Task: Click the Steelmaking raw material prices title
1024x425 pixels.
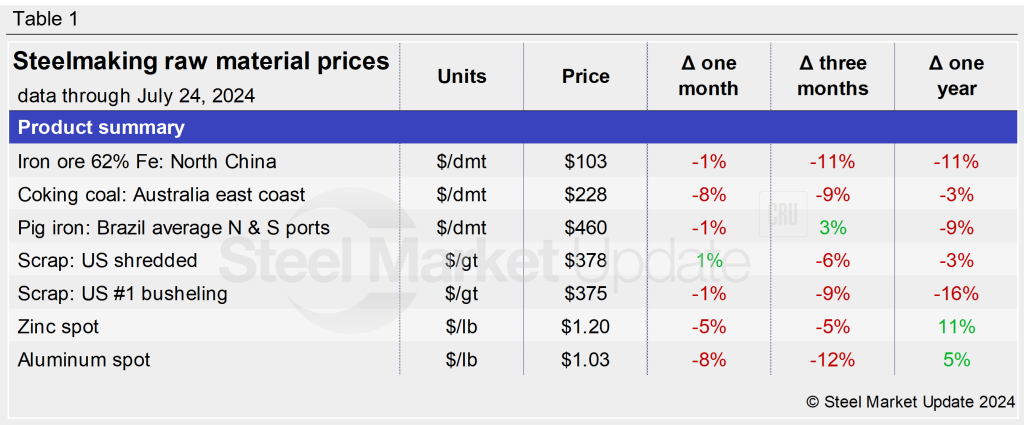Action: tap(201, 62)
